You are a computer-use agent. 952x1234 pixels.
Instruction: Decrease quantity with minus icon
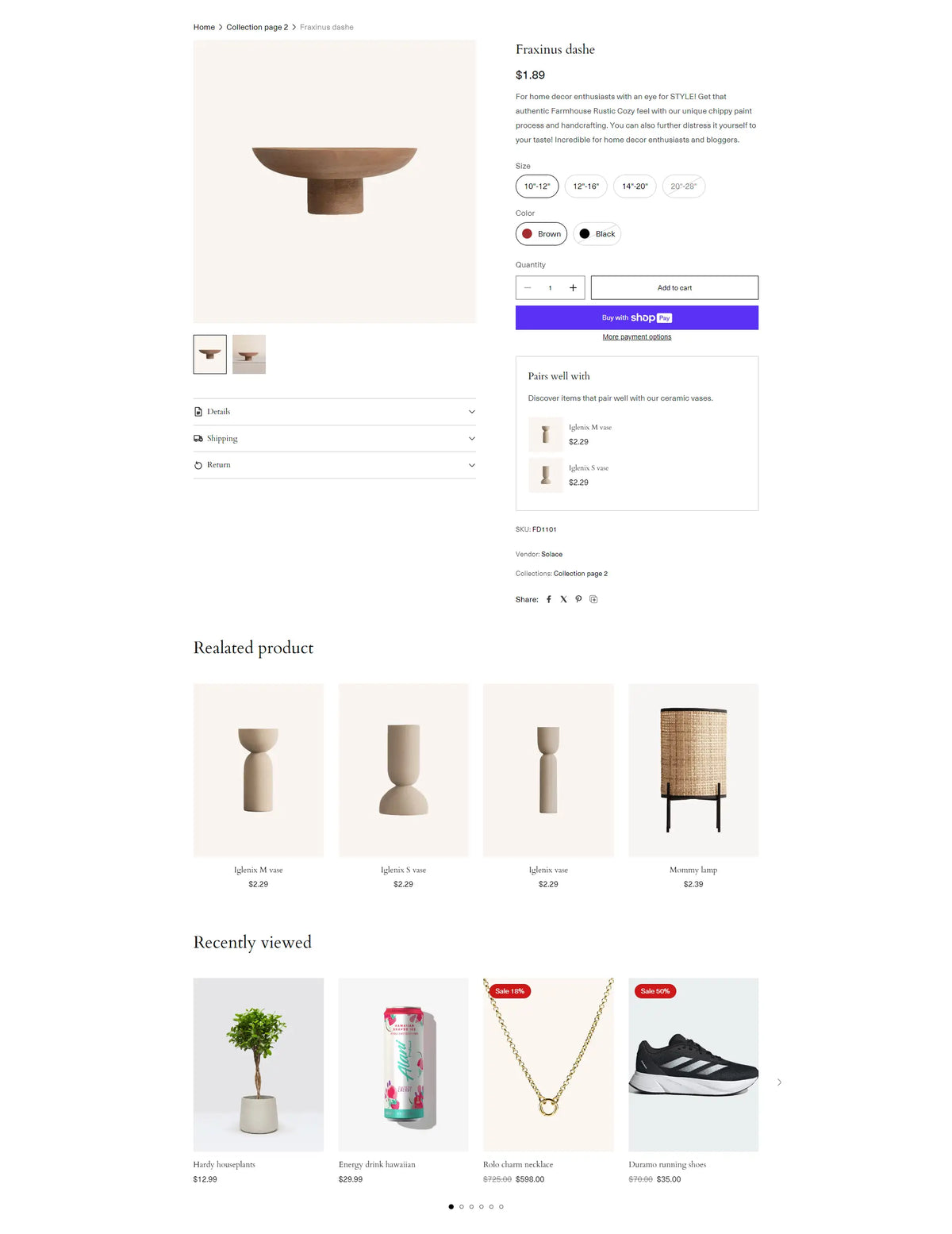pyautogui.click(x=528, y=288)
